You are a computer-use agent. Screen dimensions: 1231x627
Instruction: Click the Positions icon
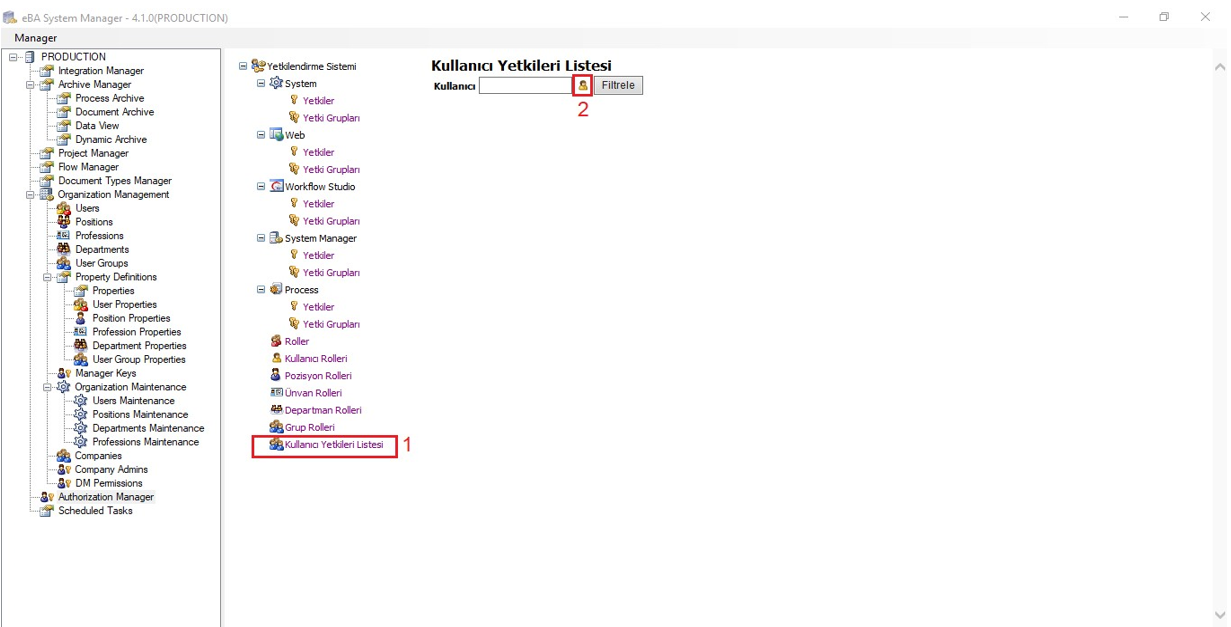pos(63,222)
